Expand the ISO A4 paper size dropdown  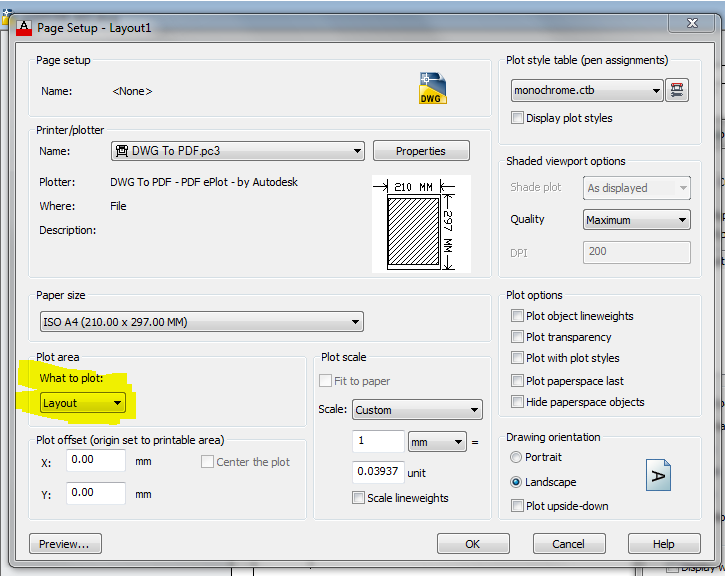coord(202,322)
